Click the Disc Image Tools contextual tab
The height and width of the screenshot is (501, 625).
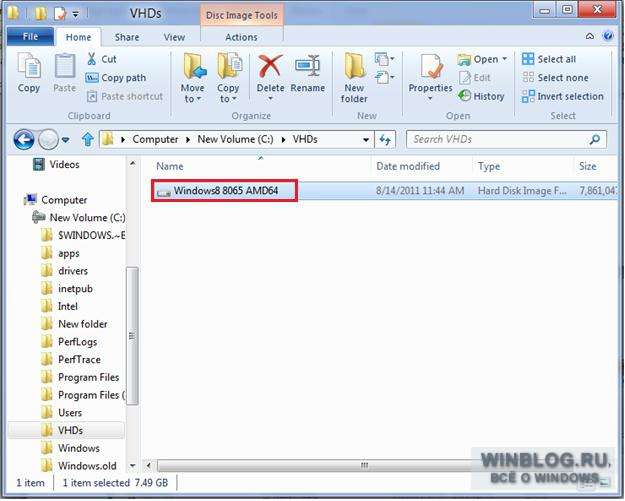[x=242, y=15]
